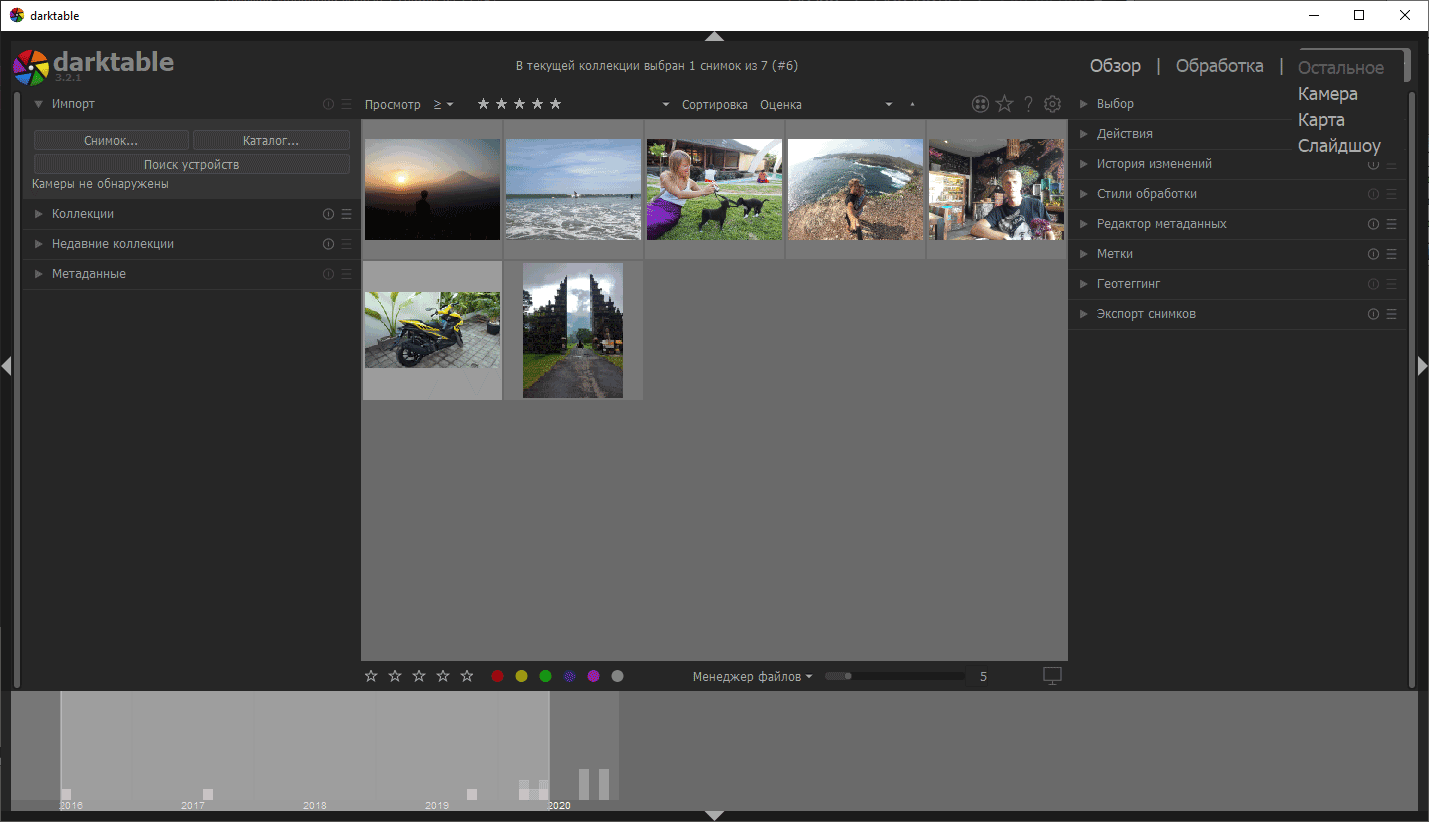1429x822 pixels.
Task: Toggle sort order triangle next to Оценка
Action: coord(912,104)
